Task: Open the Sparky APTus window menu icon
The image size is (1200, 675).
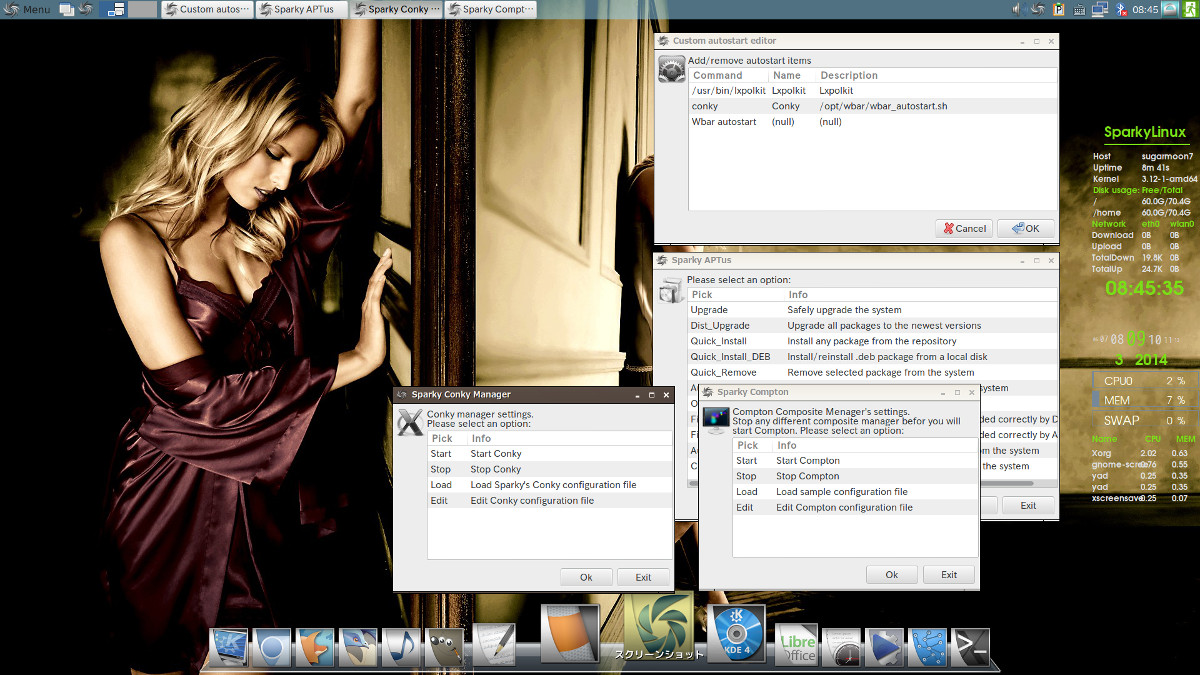Action: click(662, 260)
